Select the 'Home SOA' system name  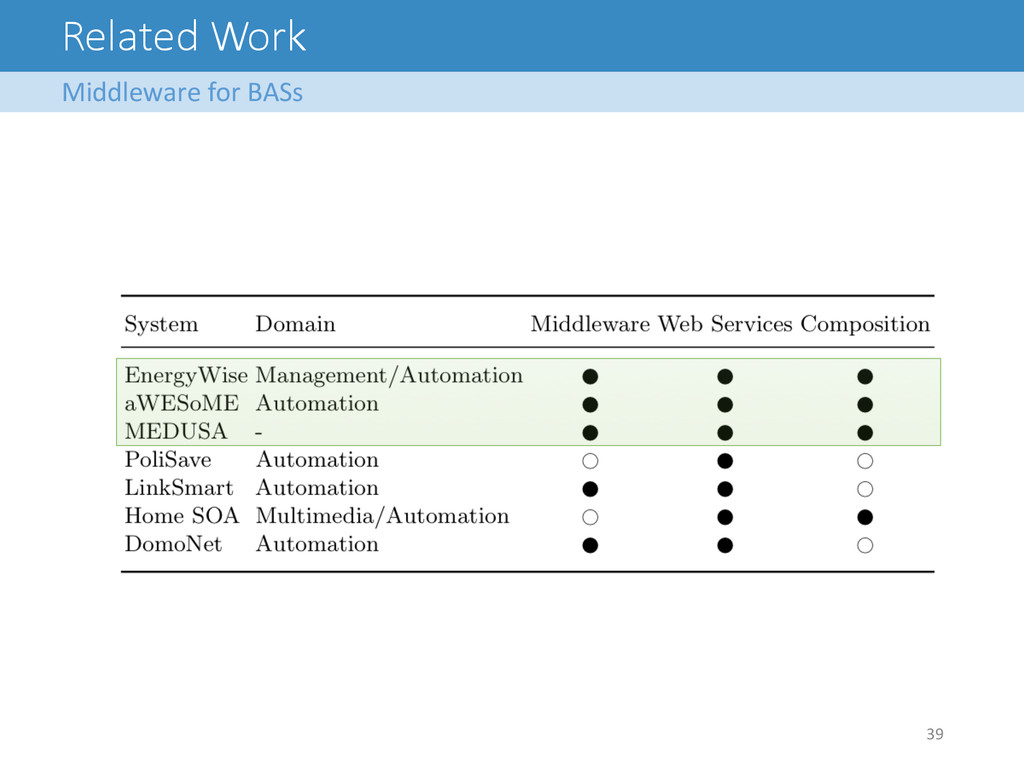(182, 516)
